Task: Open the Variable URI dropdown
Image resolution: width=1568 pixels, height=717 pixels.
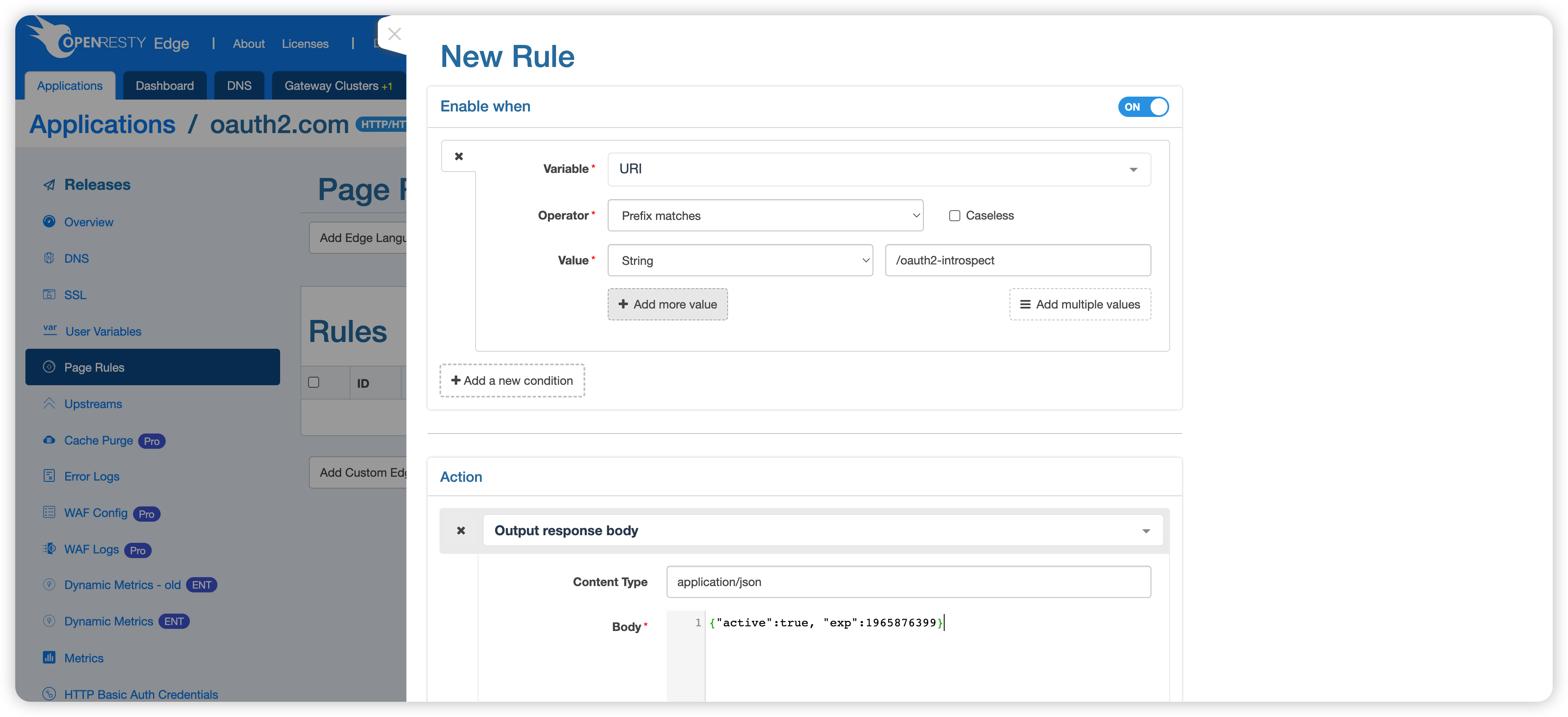Action: (x=879, y=169)
